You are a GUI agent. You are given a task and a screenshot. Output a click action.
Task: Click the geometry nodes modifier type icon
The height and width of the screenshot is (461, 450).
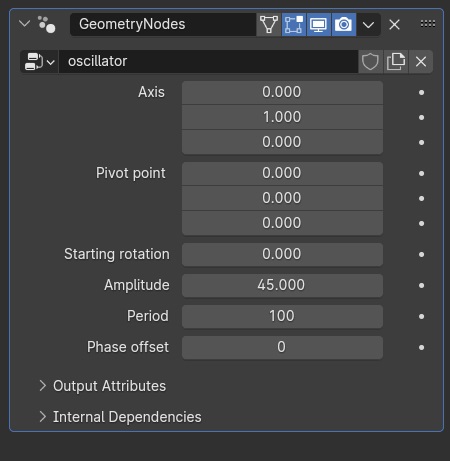47,24
